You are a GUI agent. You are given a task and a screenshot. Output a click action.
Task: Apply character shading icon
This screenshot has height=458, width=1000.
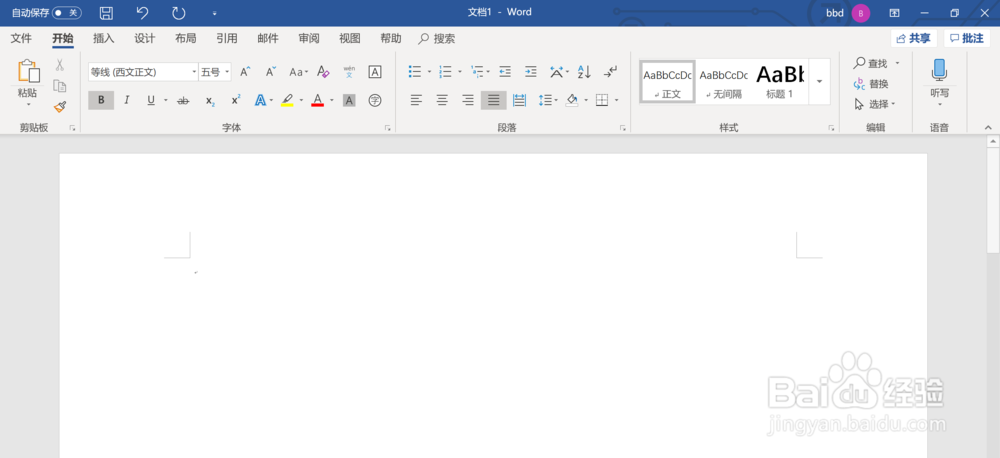(x=349, y=100)
